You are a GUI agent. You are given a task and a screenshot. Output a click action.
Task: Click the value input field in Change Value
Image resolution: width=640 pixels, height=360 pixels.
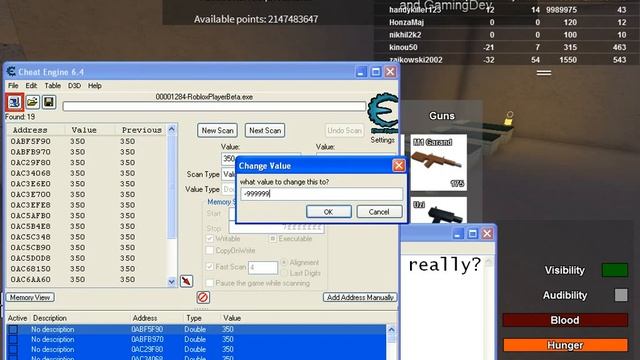click(x=321, y=194)
